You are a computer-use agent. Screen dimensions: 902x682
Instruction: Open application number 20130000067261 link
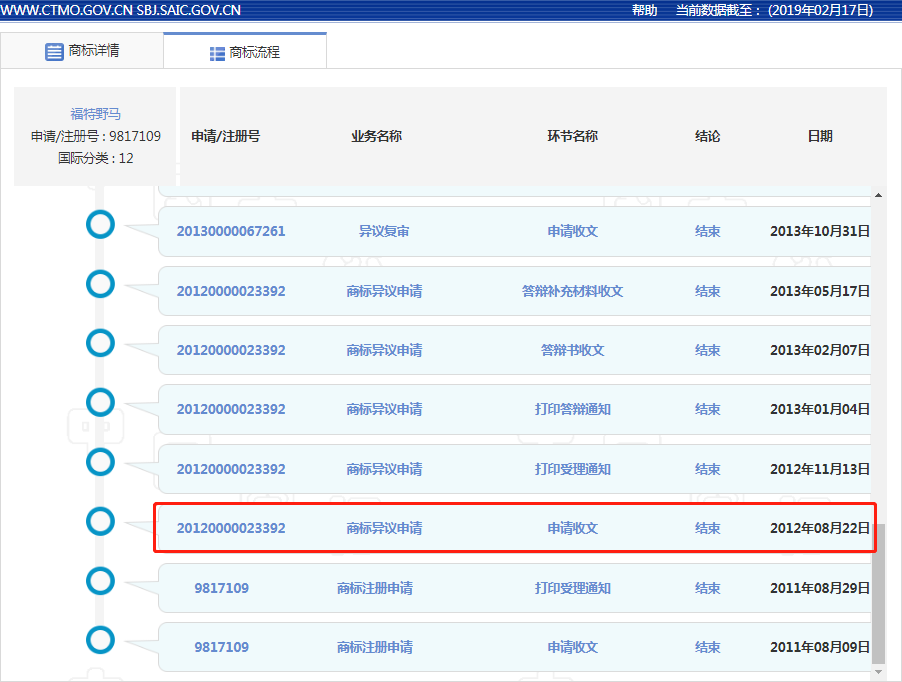coord(231,231)
